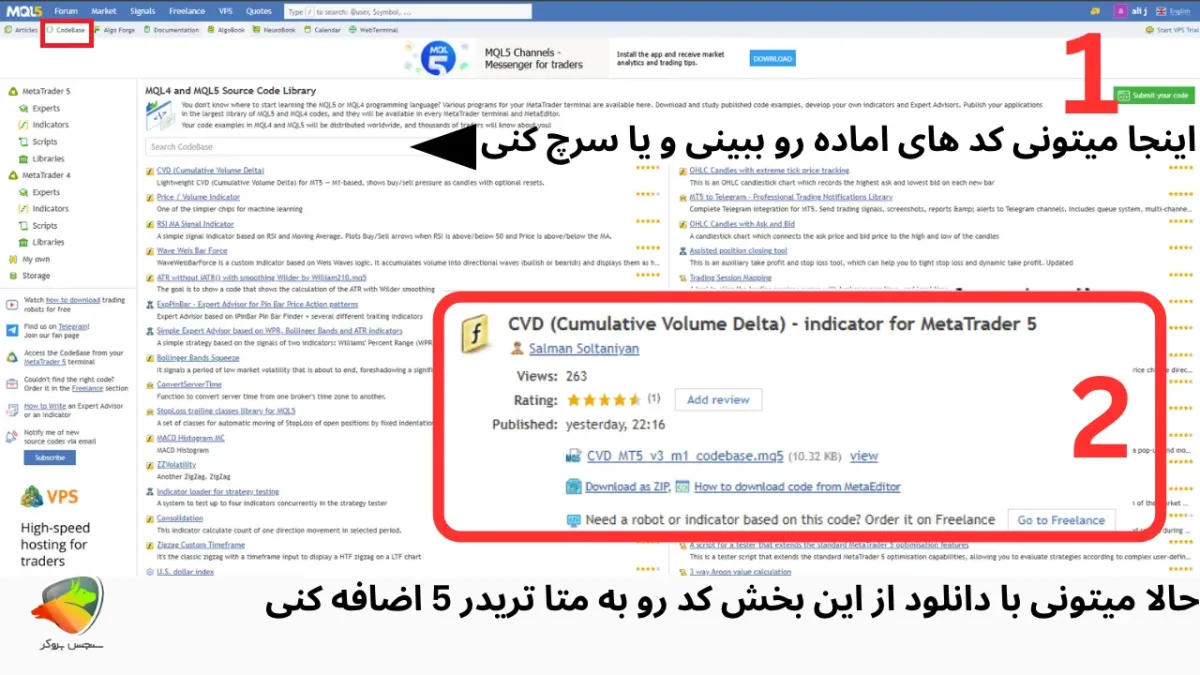Go to the Articles section
This screenshot has height=675, width=1200.
click(21, 30)
